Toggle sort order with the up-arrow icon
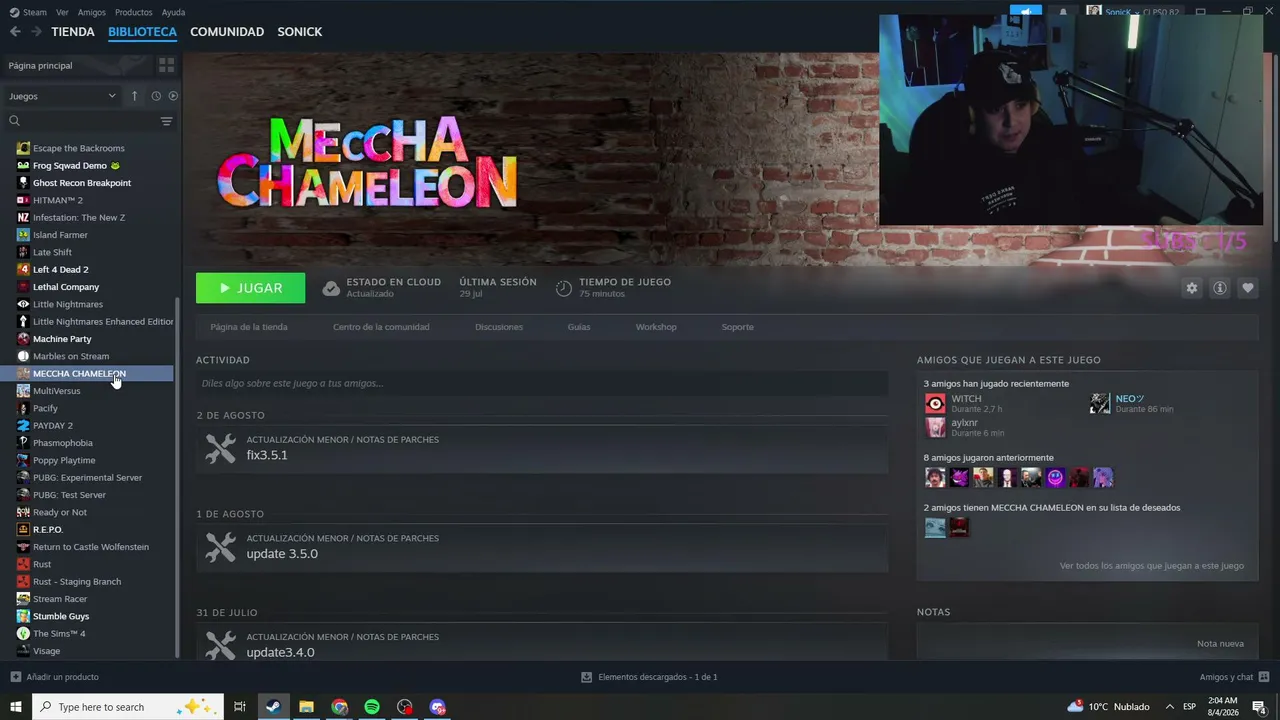The height and width of the screenshot is (720, 1280). point(134,96)
